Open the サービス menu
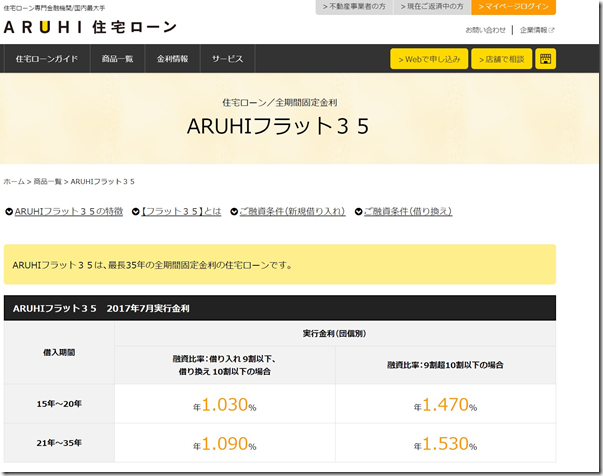Image resolution: width=603 pixels, height=476 pixels. [x=227, y=59]
